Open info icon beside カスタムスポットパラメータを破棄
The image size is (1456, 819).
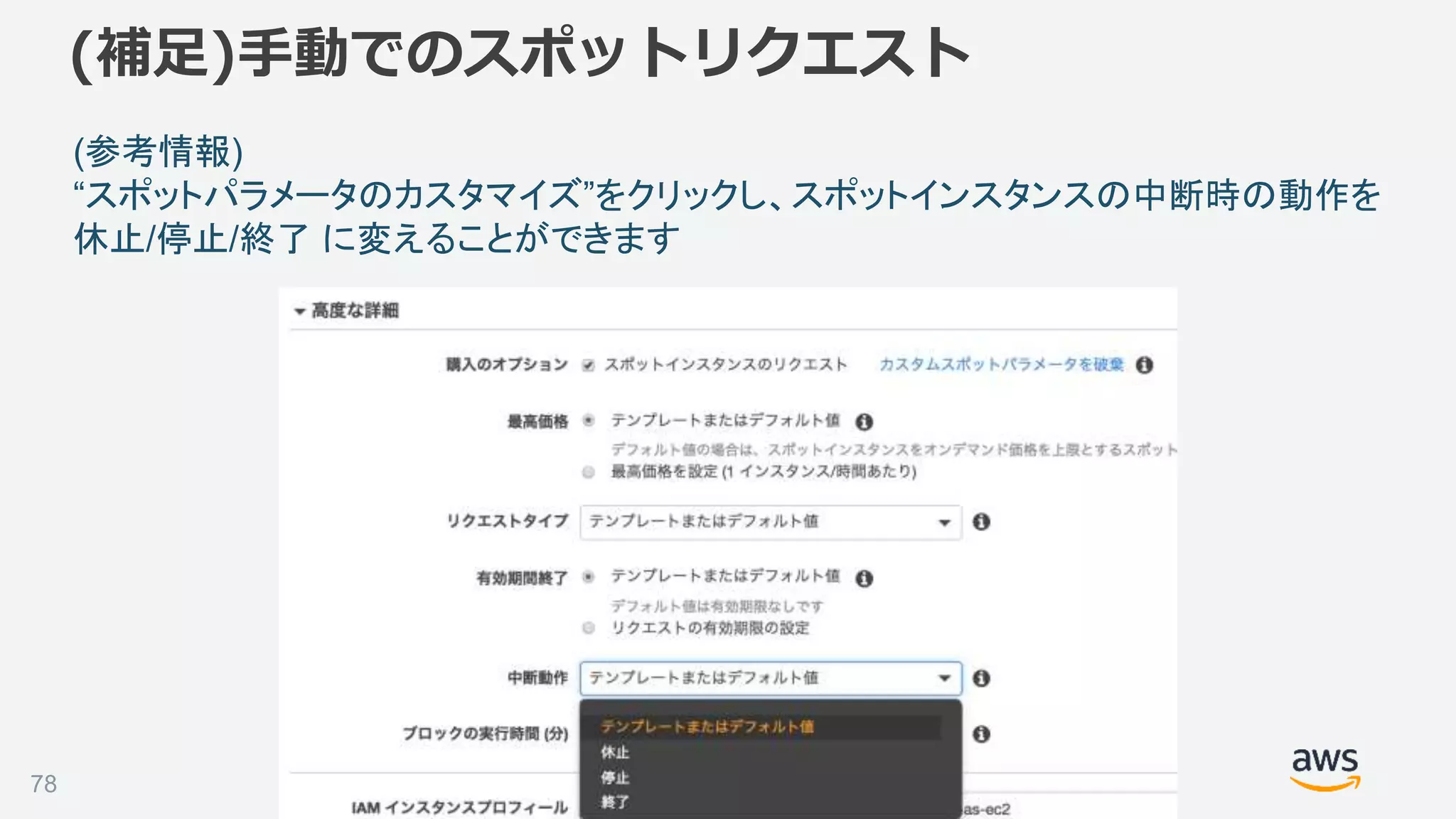pyautogui.click(x=1144, y=365)
